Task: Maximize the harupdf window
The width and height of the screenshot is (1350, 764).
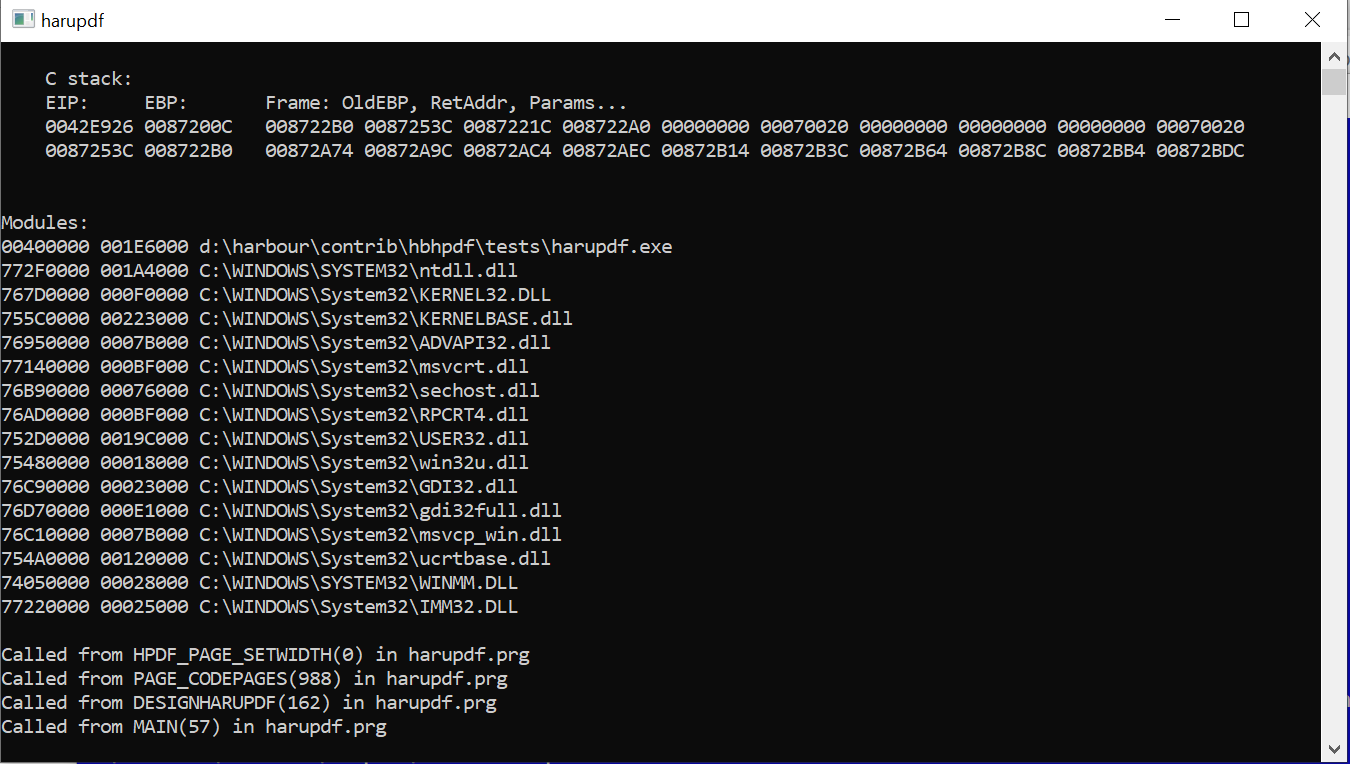Action: [1242, 20]
